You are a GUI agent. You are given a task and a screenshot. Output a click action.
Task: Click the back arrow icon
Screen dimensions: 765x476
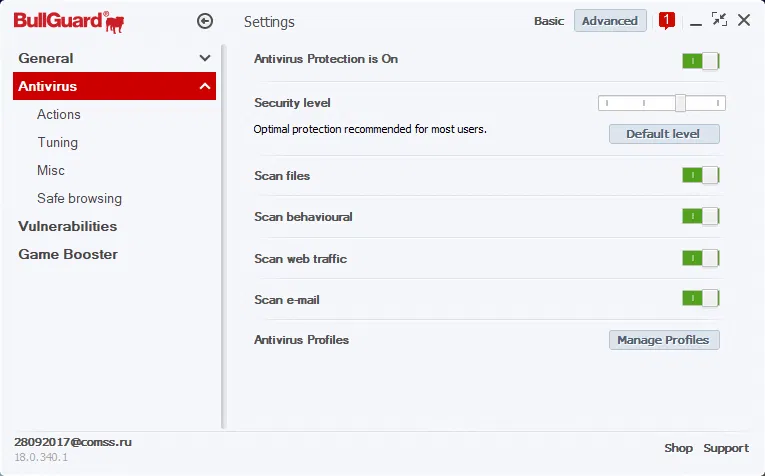point(205,20)
